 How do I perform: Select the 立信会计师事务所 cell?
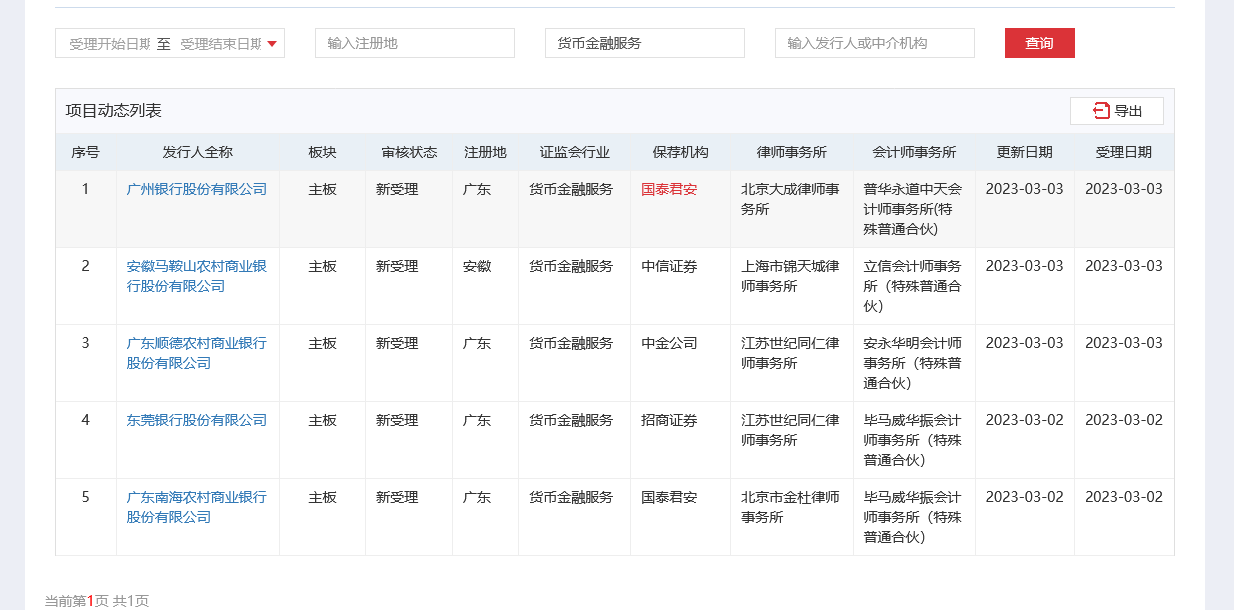tap(913, 286)
